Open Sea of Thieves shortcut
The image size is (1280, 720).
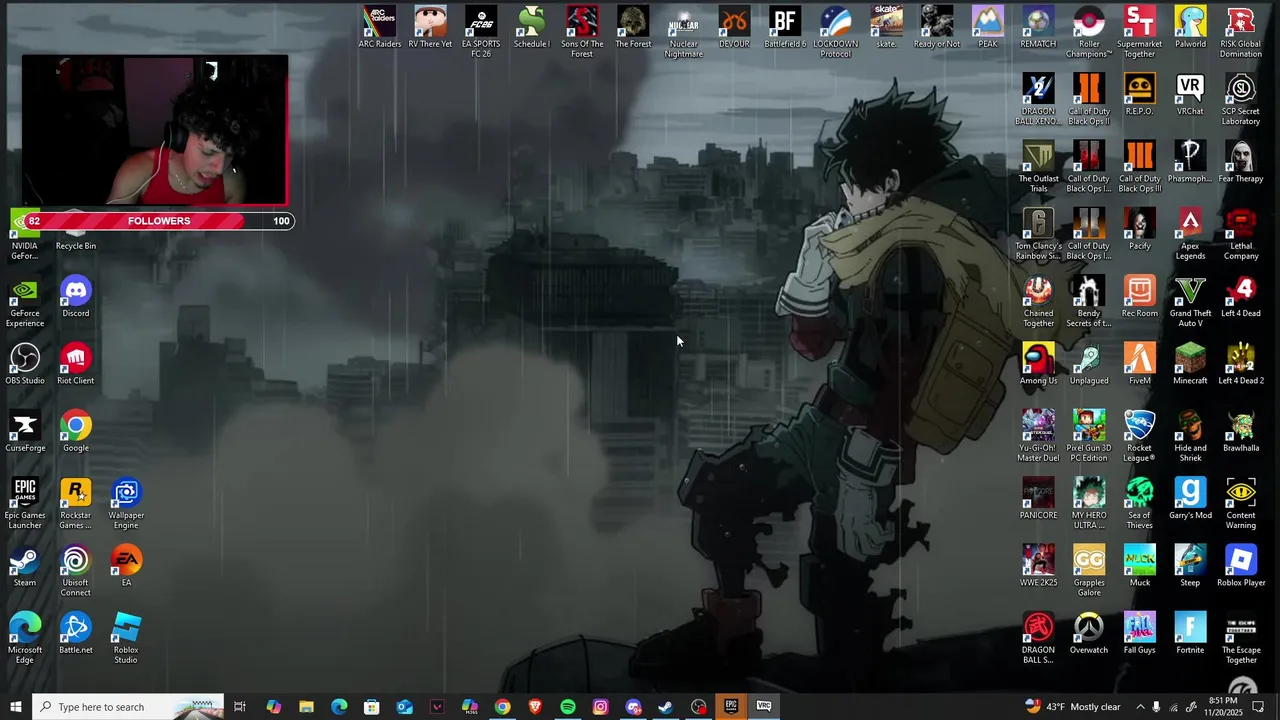point(1139,502)
